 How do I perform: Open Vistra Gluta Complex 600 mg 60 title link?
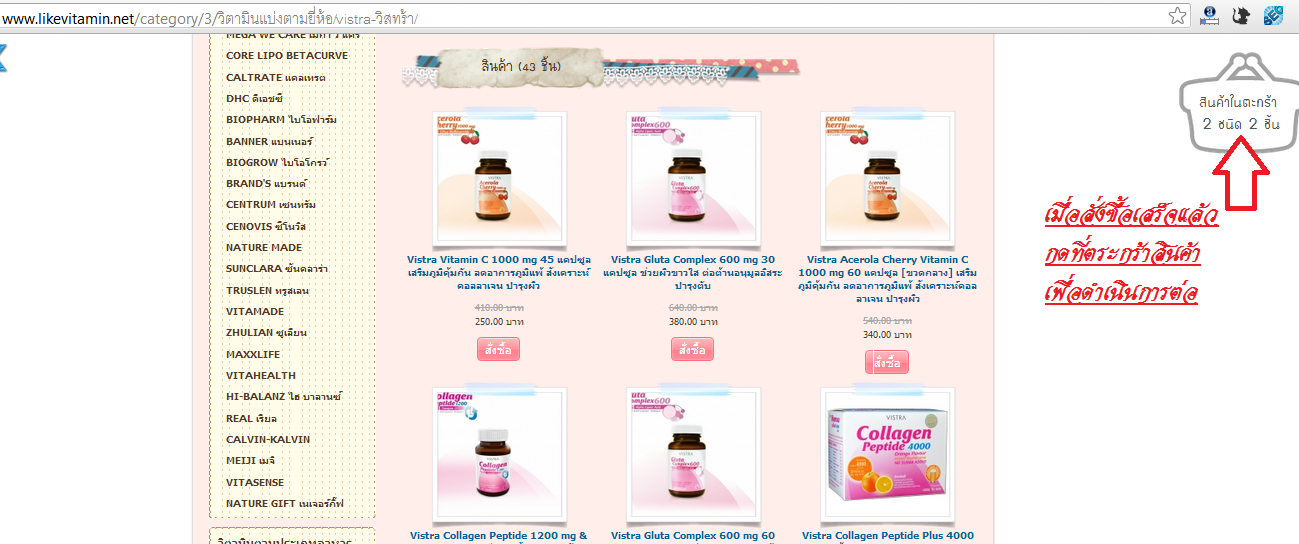(692, 536)
